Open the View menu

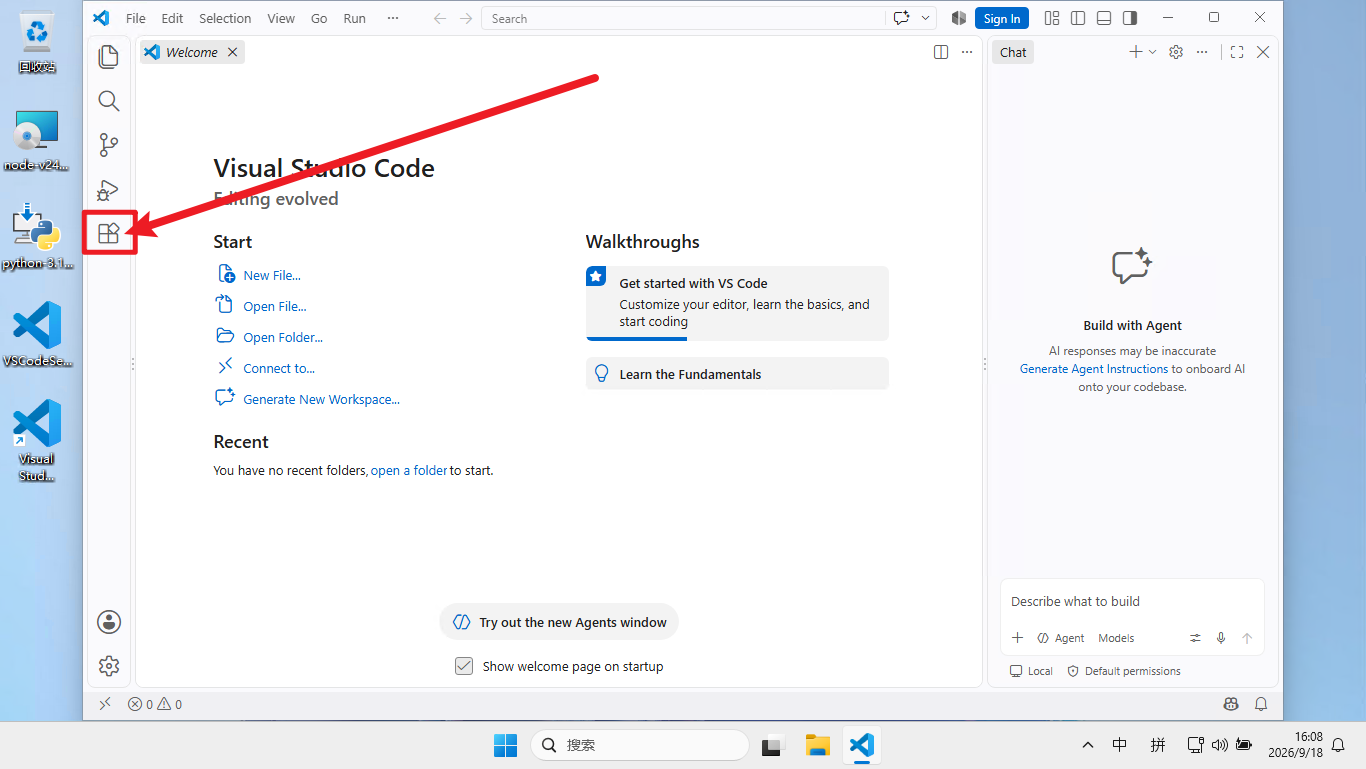281,18
